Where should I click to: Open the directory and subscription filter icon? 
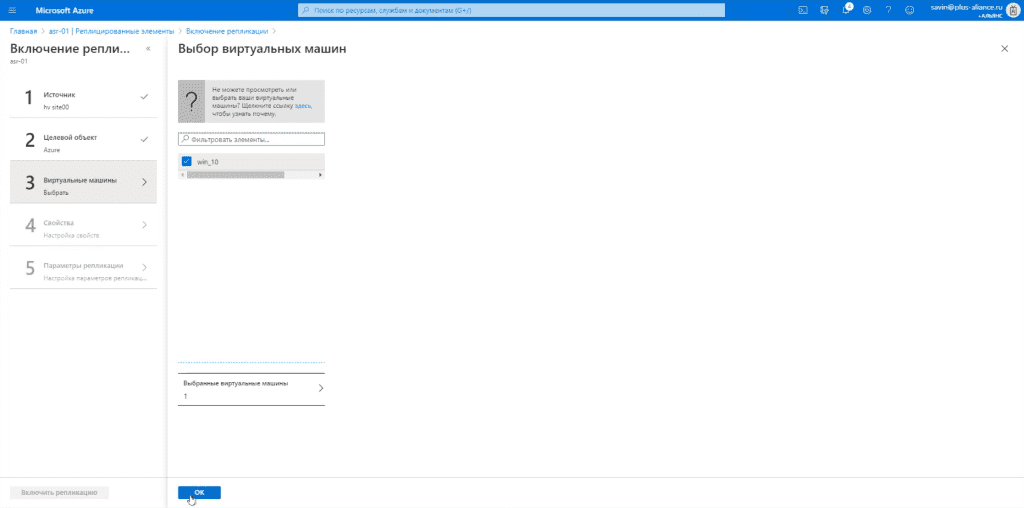(824, 10)
